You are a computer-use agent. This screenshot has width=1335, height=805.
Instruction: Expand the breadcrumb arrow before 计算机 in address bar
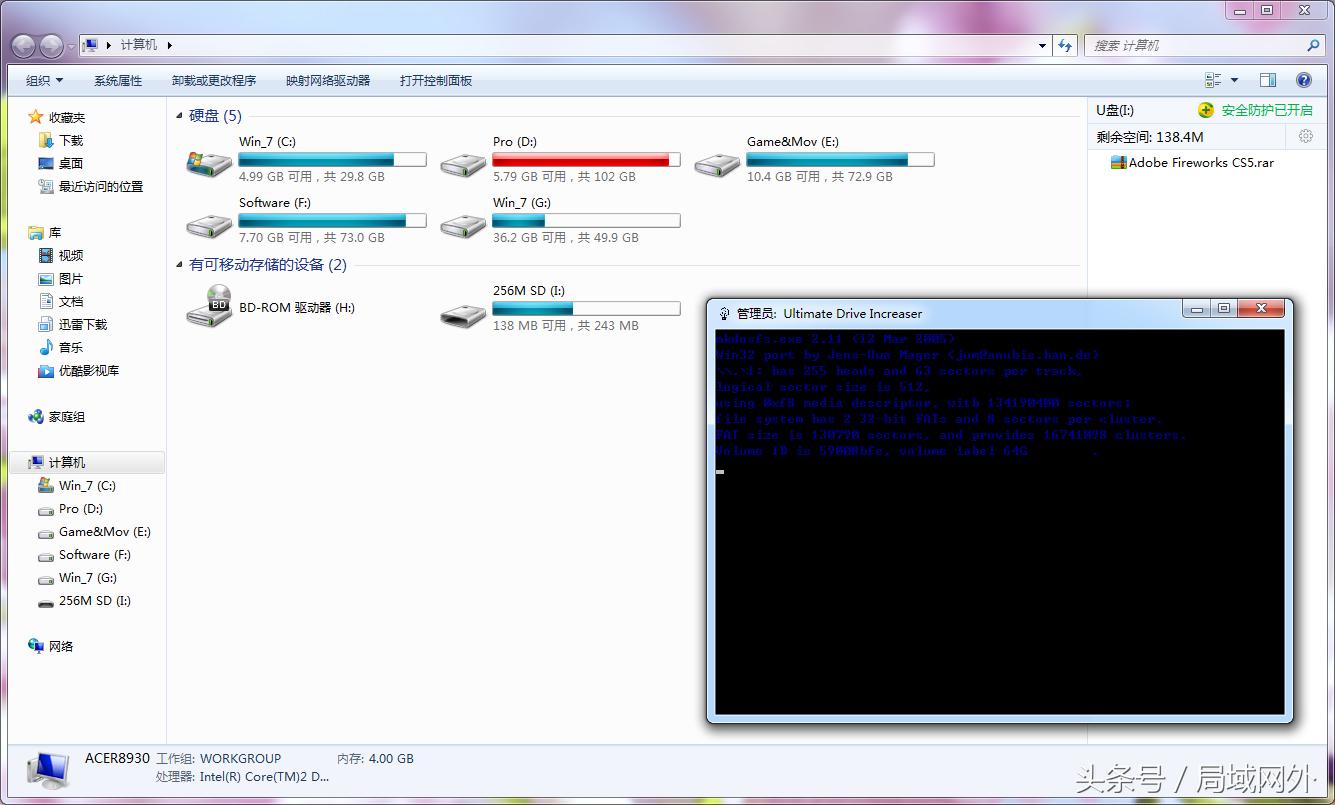(x=108, y=45)
